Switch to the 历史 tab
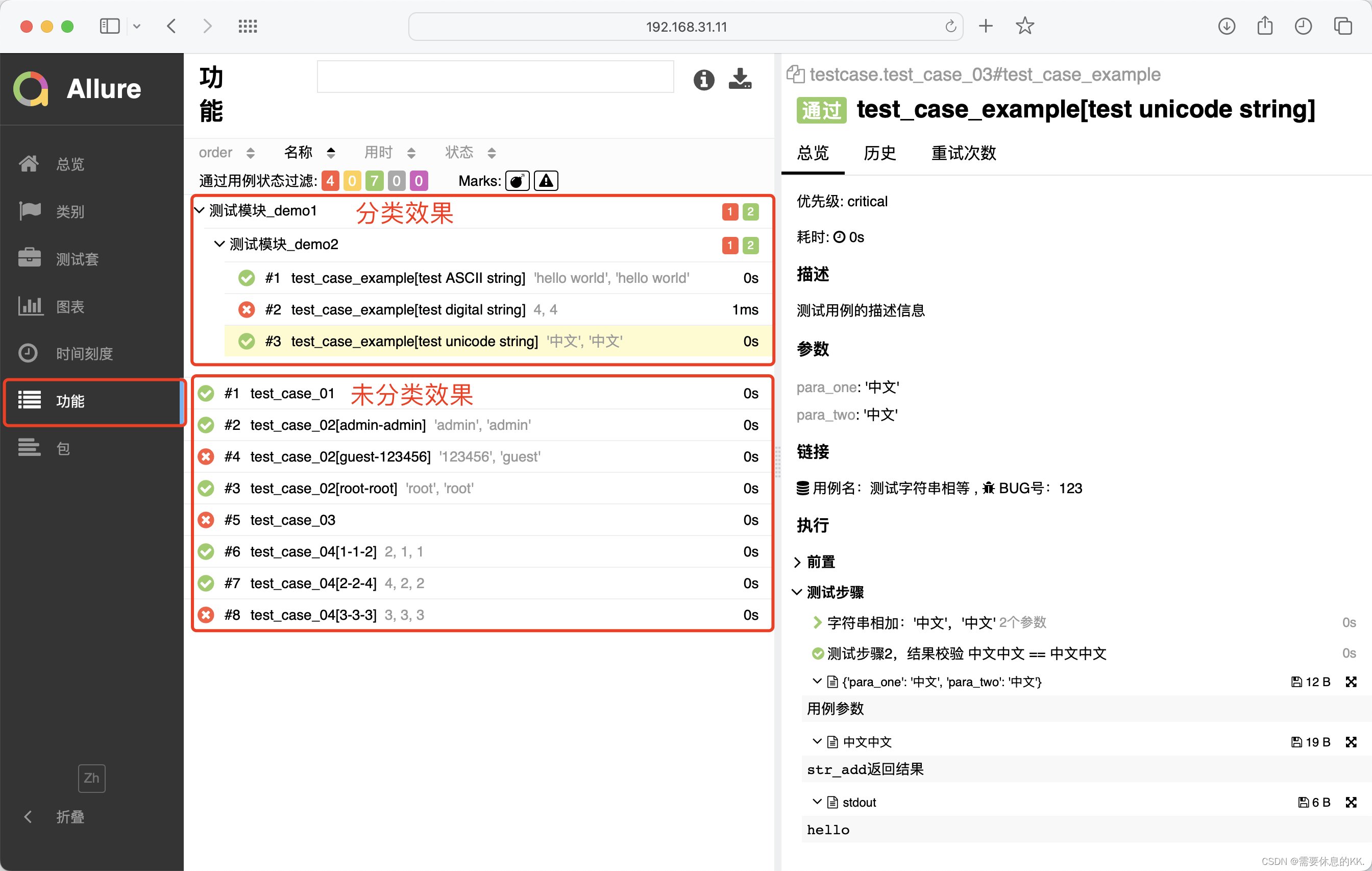Viewport: 1372px width, 871px height. click(879, 153)
